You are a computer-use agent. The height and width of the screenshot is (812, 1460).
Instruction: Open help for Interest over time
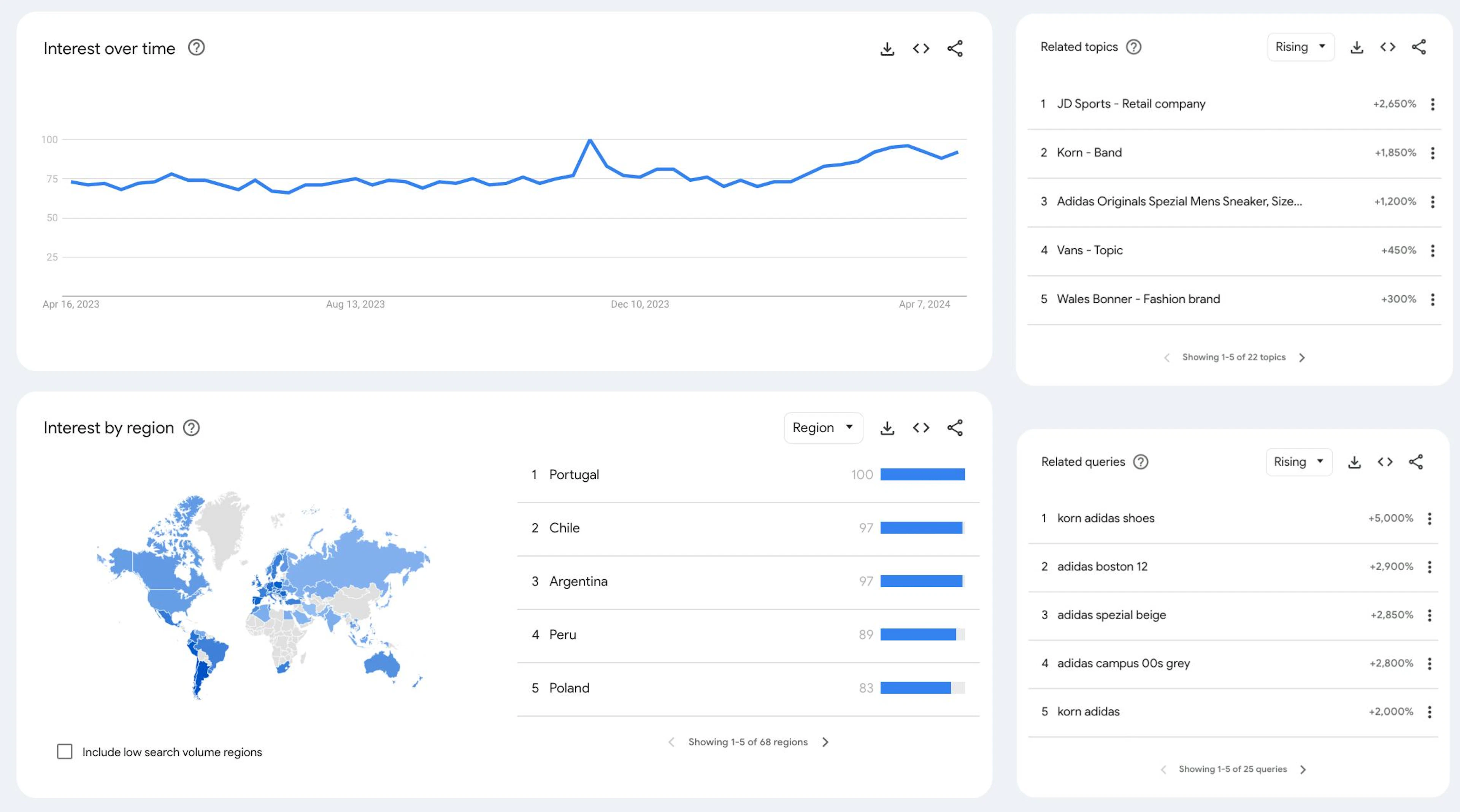[196, 48]
